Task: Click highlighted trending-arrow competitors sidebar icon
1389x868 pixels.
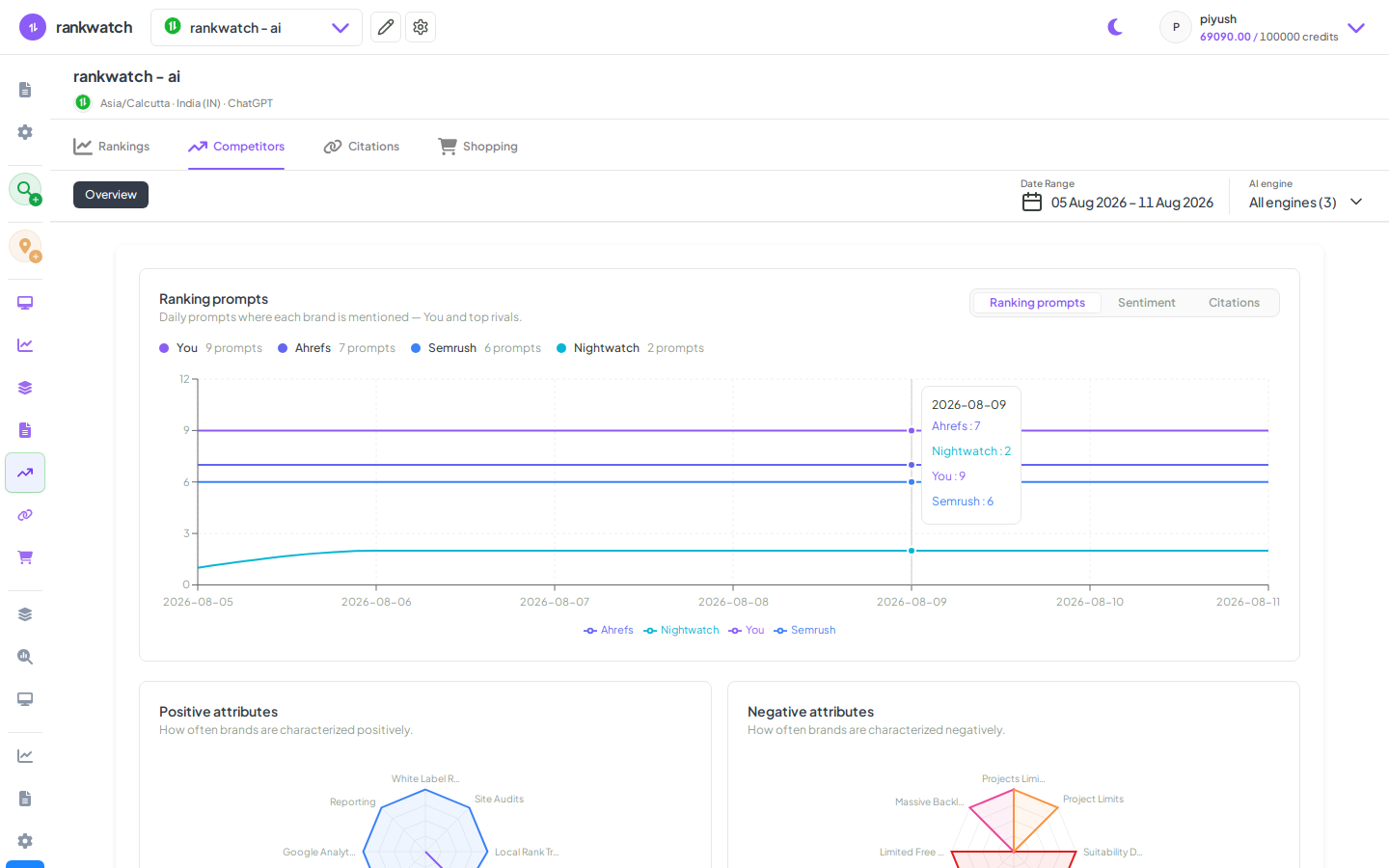Action: coord(25,473)
